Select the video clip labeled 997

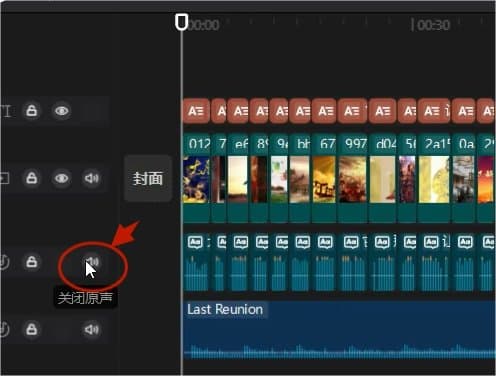click(x=353, y=177)
